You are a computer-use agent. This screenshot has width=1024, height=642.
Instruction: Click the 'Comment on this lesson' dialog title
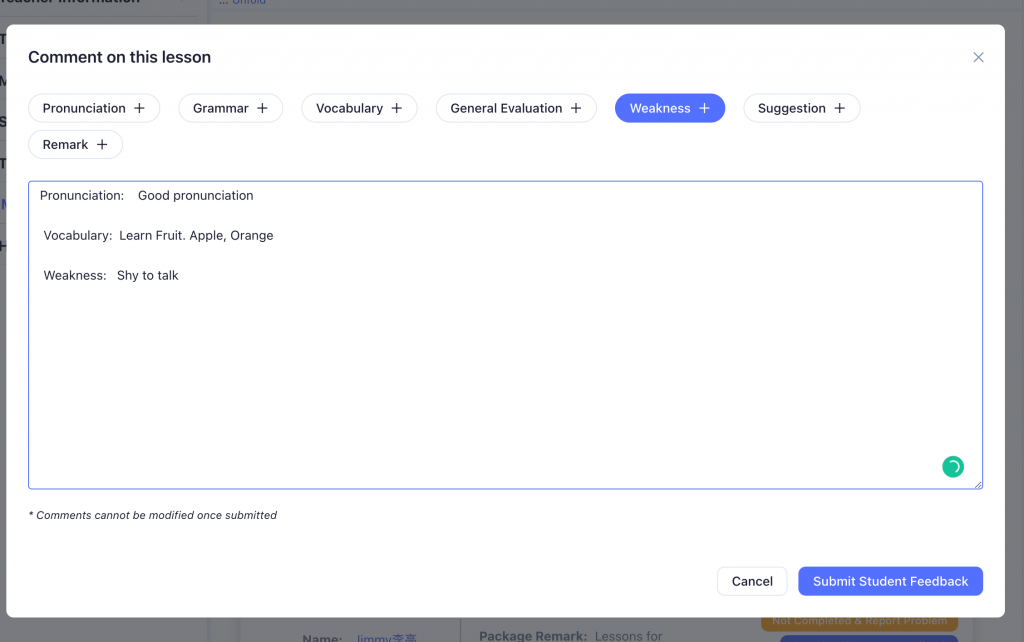point(120,57)
